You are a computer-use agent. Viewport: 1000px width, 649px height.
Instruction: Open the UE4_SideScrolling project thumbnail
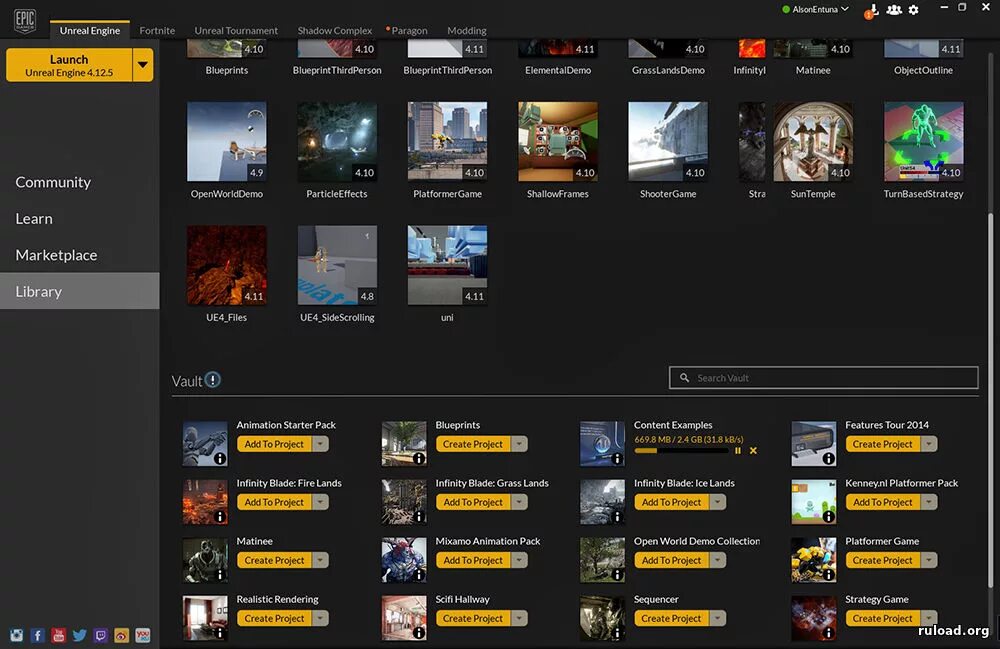(x=337, y=265)
